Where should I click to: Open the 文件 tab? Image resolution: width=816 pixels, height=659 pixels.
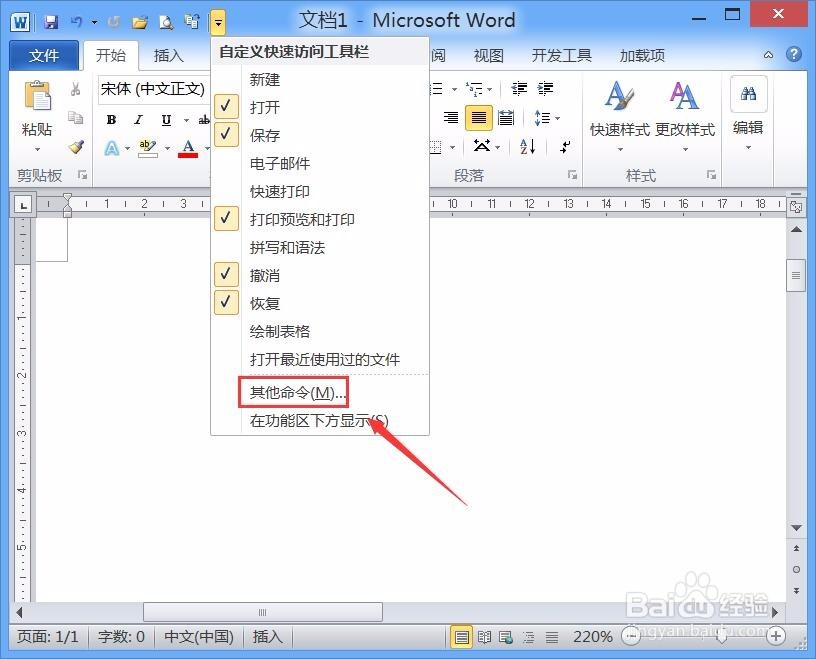click(44, 55)
